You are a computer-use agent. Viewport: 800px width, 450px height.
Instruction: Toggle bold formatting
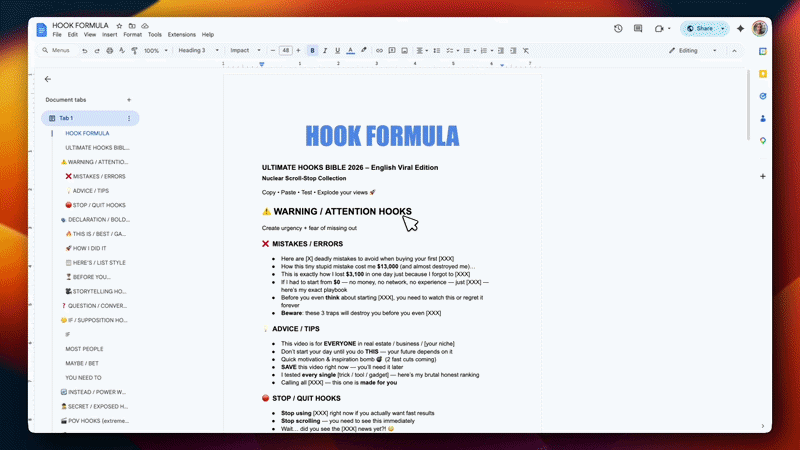coord(312,50)
